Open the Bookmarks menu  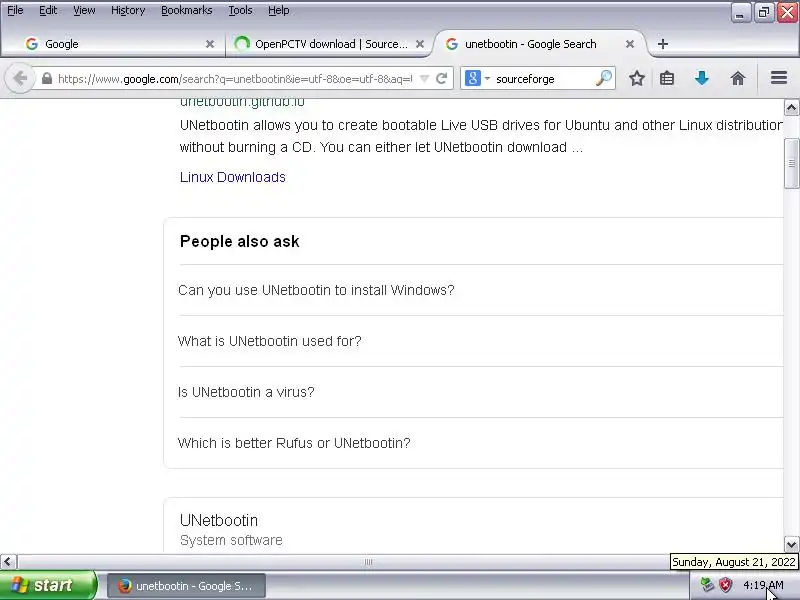[187, 10]
